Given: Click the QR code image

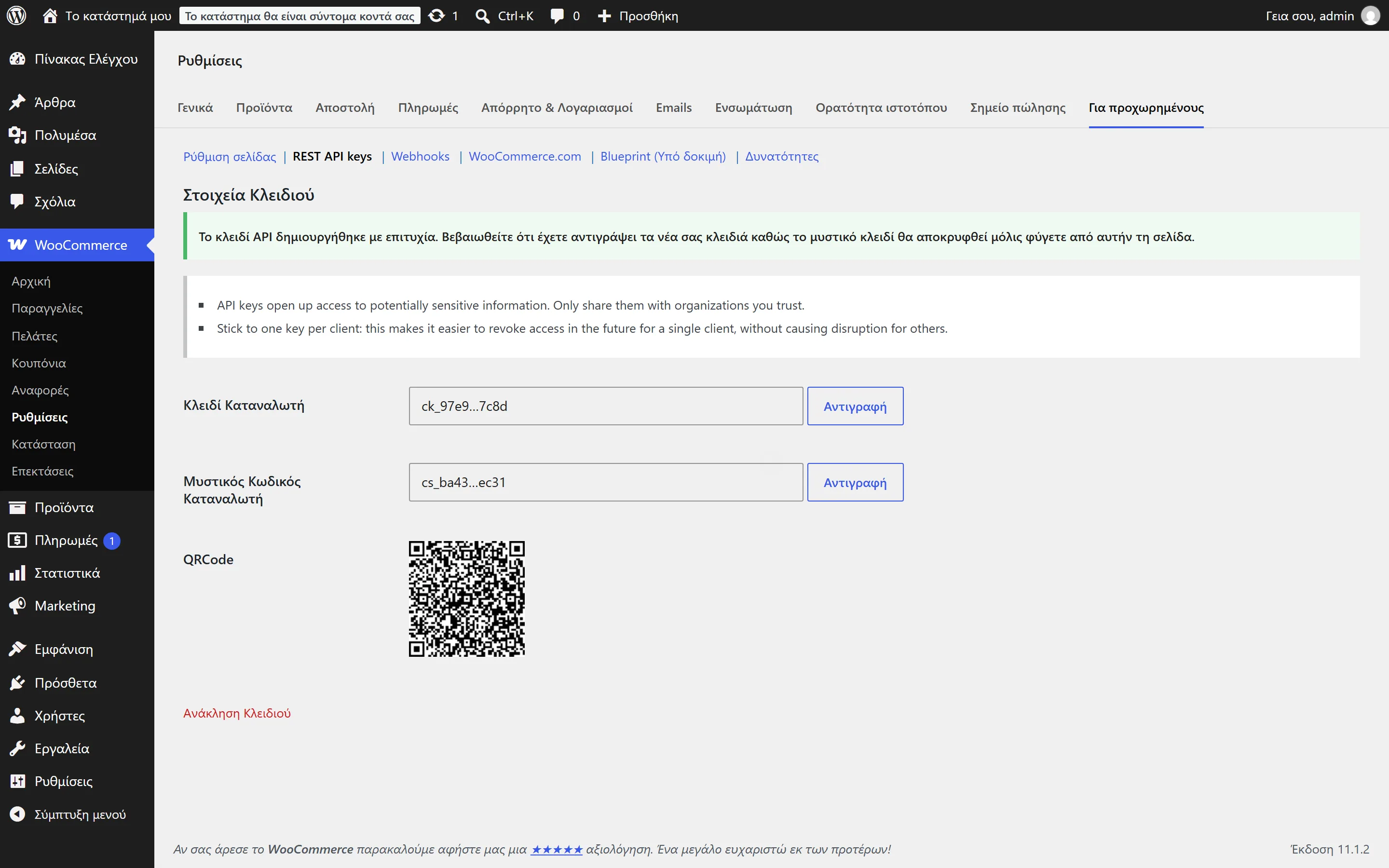Looking at the screenshot, I should point(467,598).
